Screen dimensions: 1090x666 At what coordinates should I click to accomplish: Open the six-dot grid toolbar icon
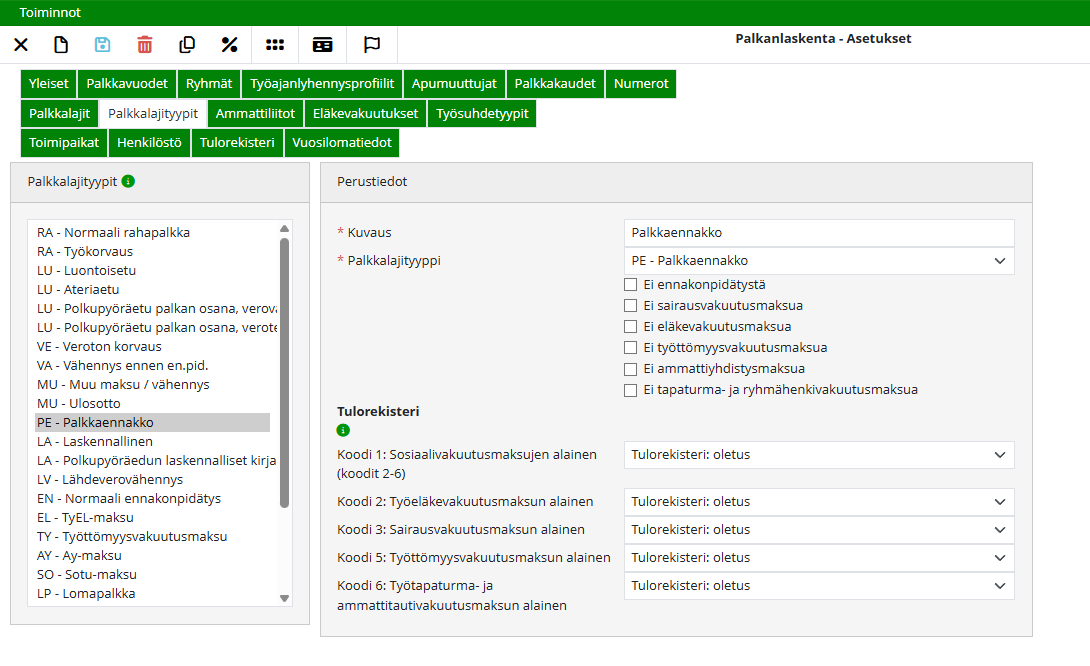point(274,44)
